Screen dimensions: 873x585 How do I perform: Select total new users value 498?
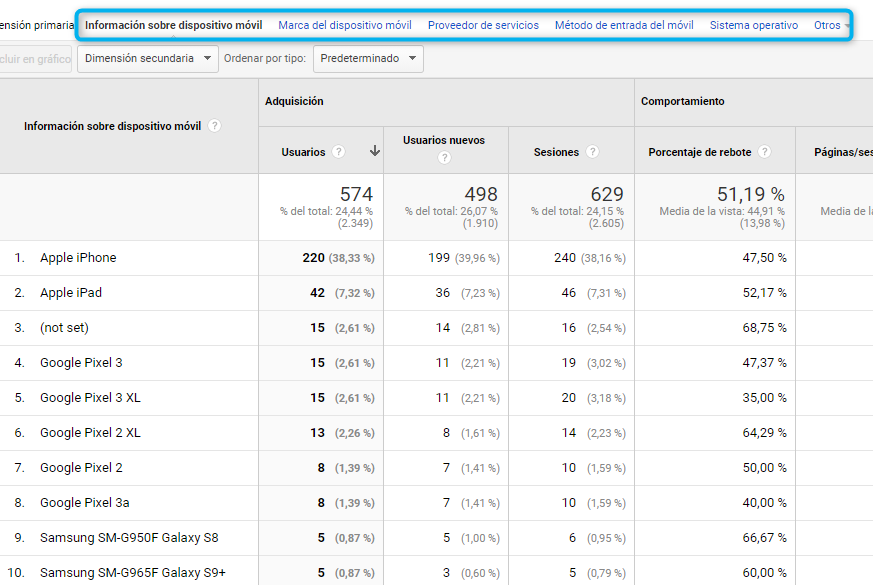(x=481, y=194)
